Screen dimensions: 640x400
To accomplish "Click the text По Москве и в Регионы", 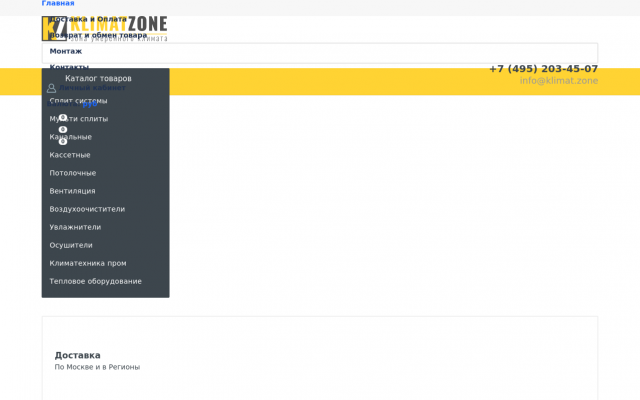I will pyautogui.click(x=97, y=367).
